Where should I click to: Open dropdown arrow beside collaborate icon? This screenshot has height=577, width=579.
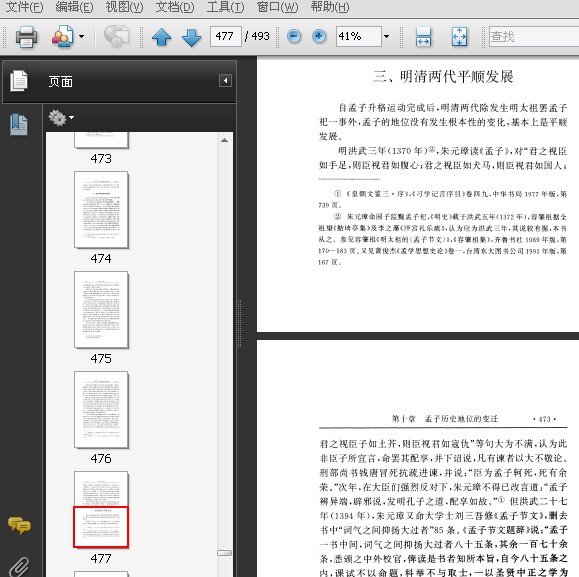click(x=81, y=36)
